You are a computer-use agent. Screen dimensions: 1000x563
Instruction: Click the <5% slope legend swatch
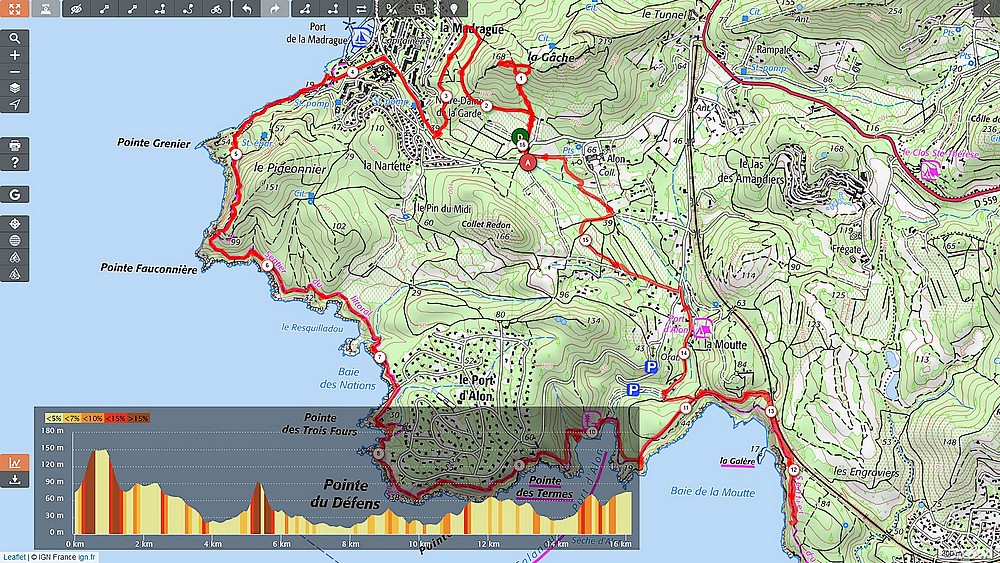pos(54,418)
